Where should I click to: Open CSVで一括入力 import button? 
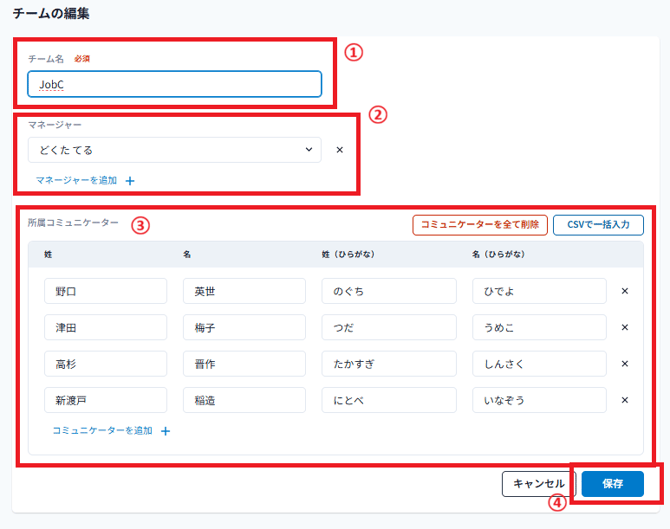tap(597, 225)
